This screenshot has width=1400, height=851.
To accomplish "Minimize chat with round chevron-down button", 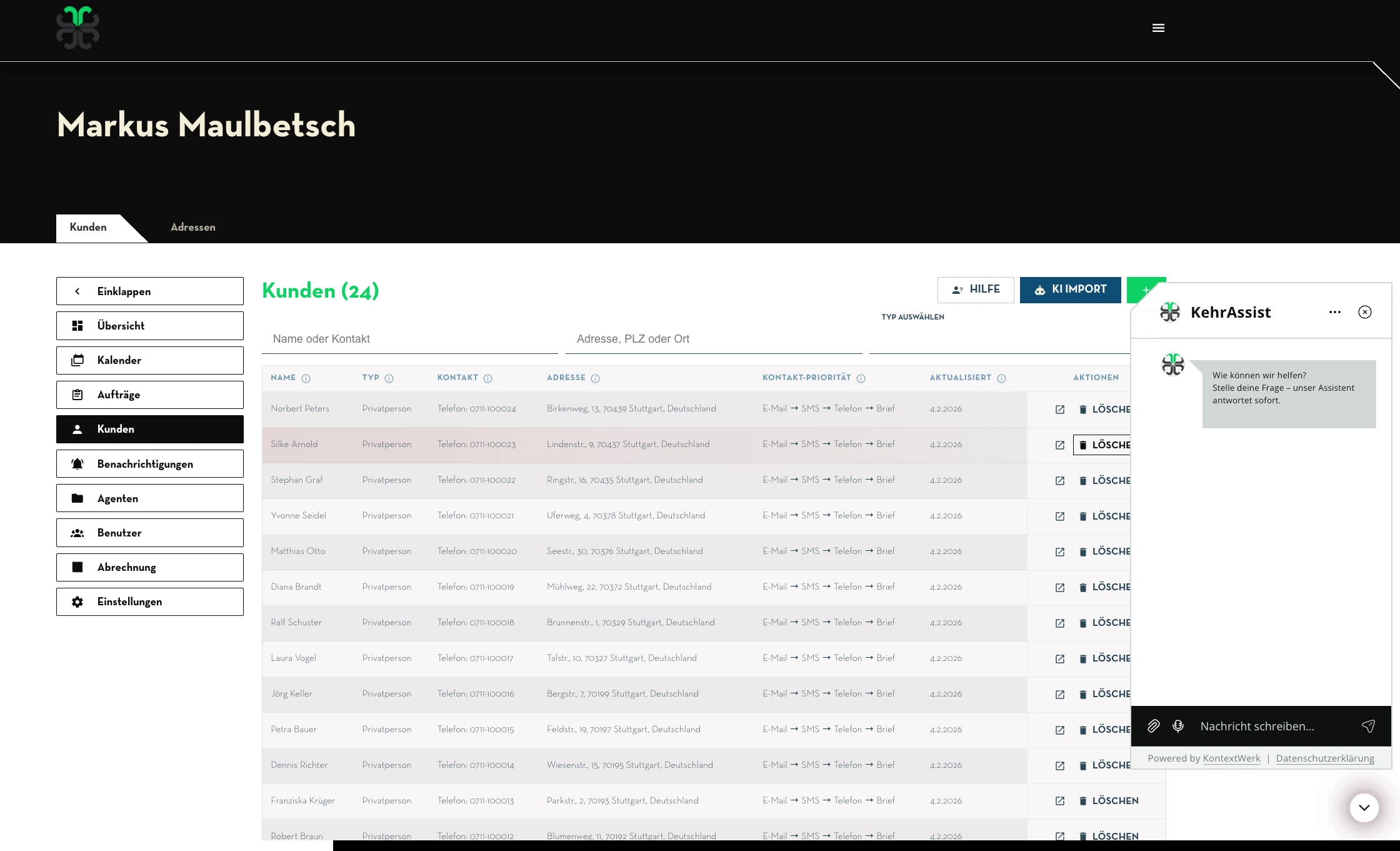I will (1364, 808).
